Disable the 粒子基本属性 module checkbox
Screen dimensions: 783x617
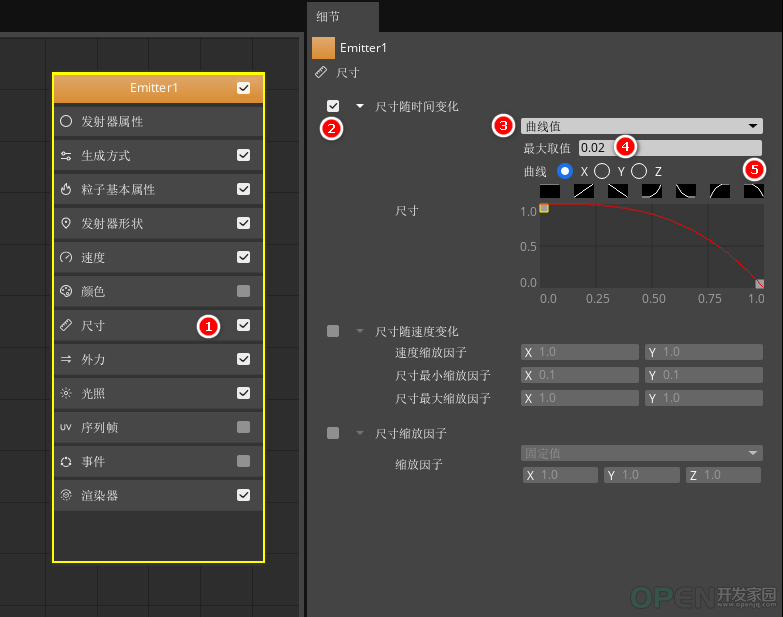point(243,189)
